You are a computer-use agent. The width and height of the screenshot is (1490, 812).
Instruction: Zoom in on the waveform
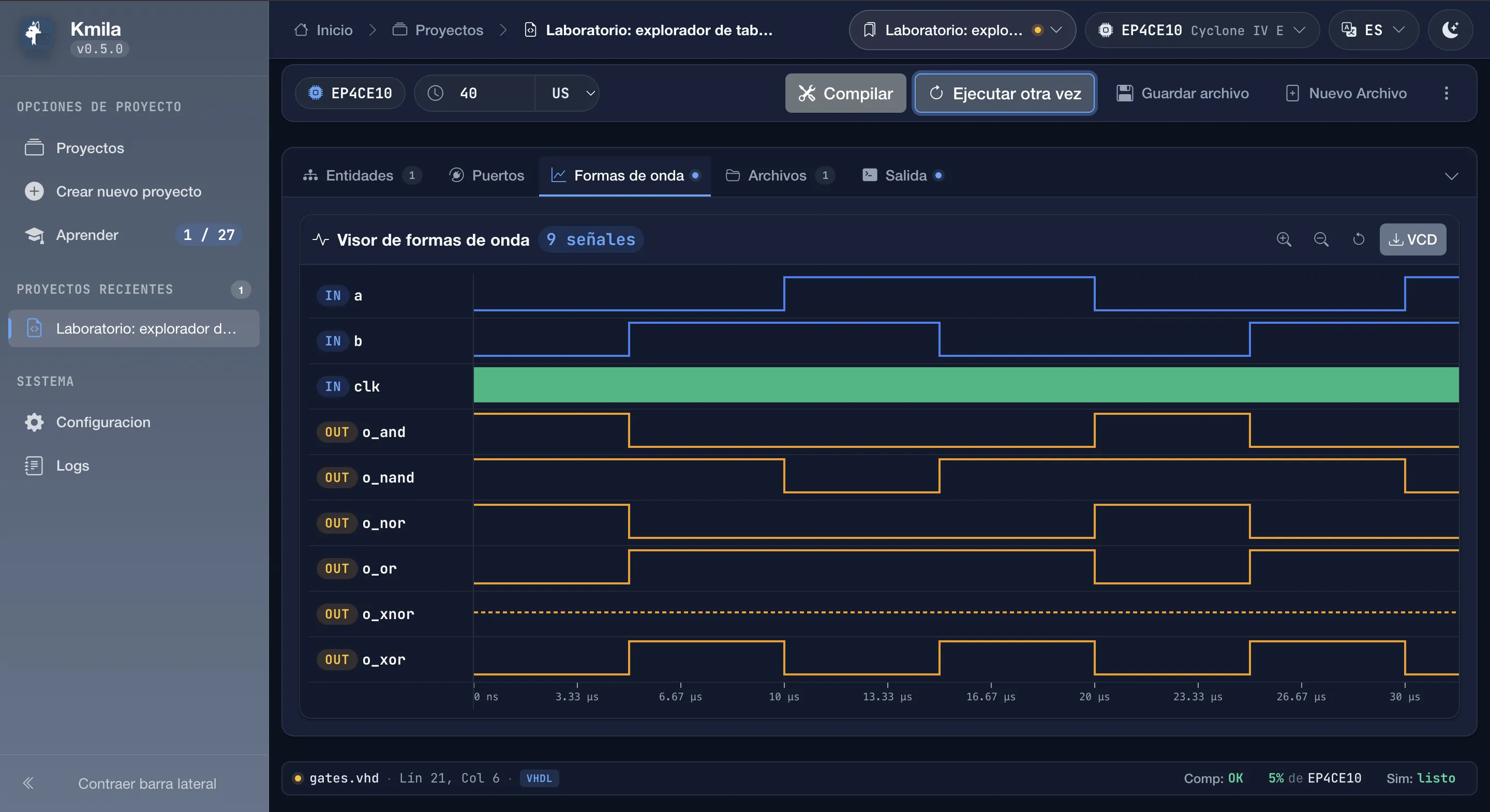[x=1284, y=239]
